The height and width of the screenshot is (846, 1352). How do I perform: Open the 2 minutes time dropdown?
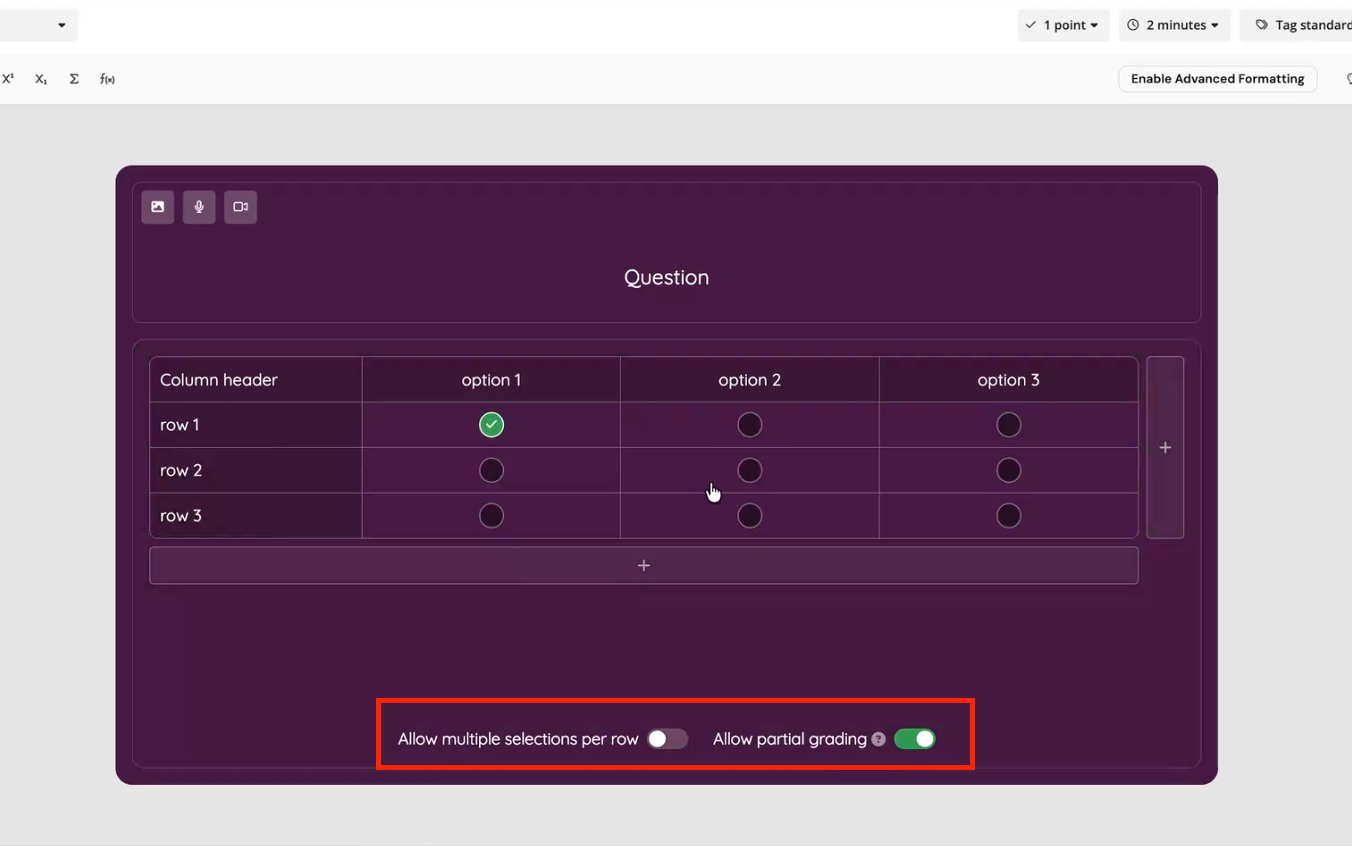(x=1173, y=25)
